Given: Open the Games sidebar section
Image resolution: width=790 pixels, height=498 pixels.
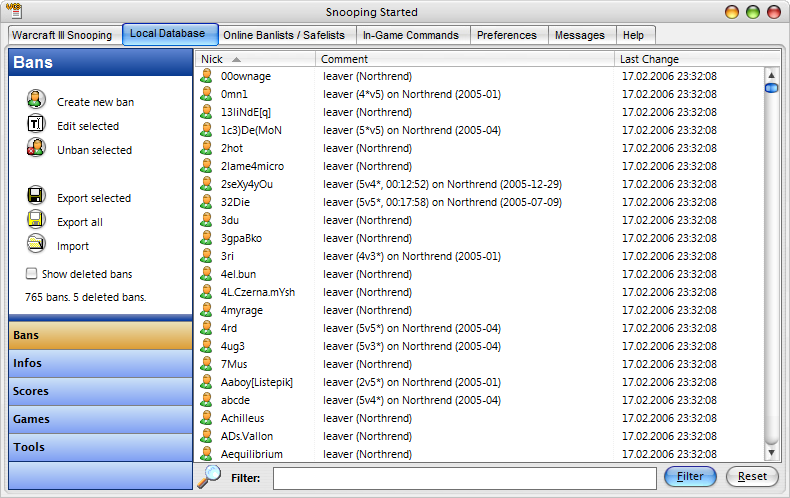Looking at the screenshot, I should click(x=100, y=419).
